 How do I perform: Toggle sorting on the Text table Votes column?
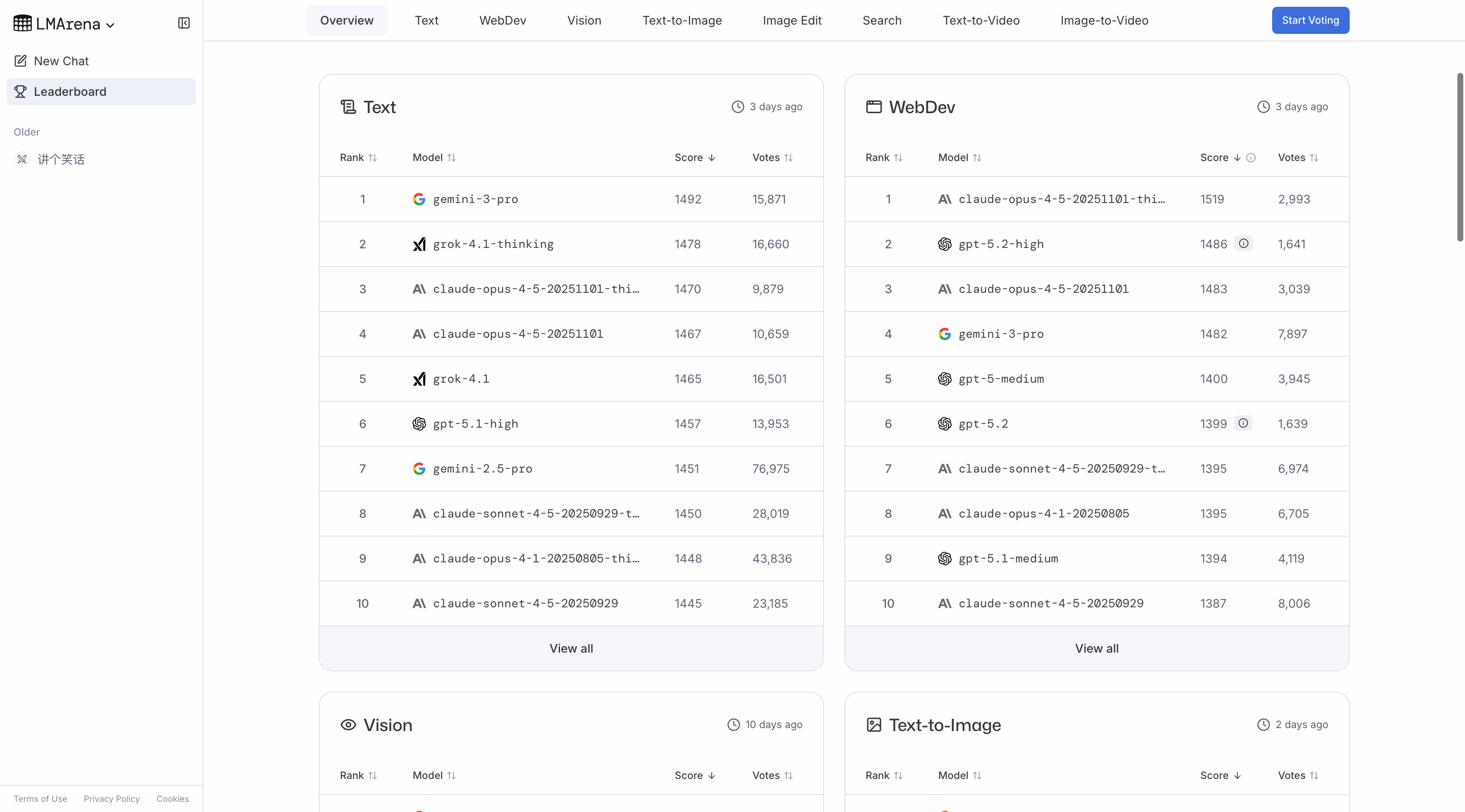point(789,158)
